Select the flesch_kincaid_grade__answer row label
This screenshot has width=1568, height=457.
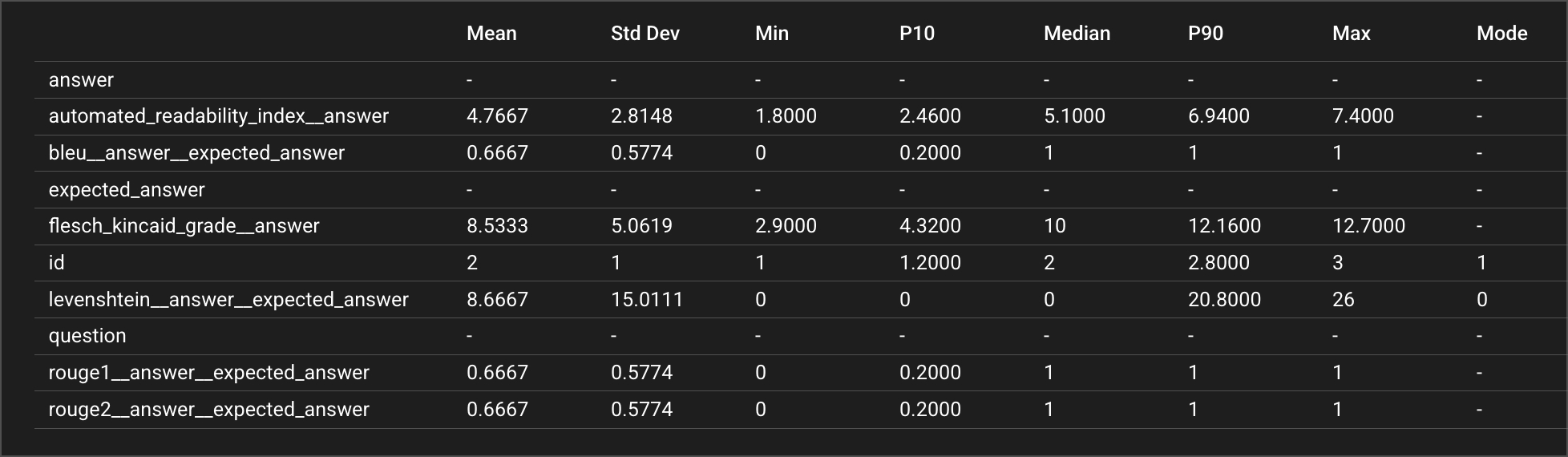184,226
